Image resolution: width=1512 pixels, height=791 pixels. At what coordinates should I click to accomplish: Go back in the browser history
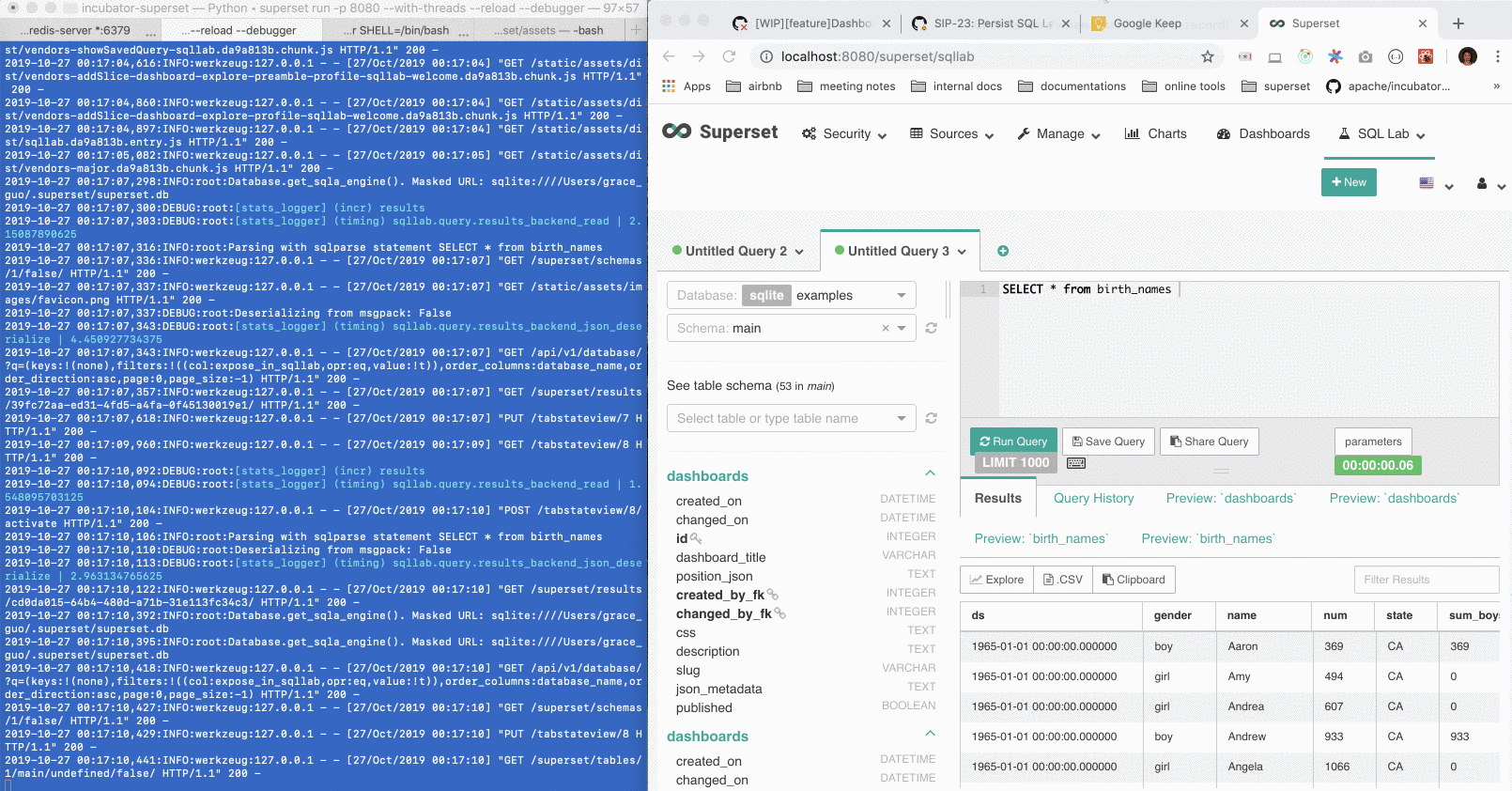(669, 56)
